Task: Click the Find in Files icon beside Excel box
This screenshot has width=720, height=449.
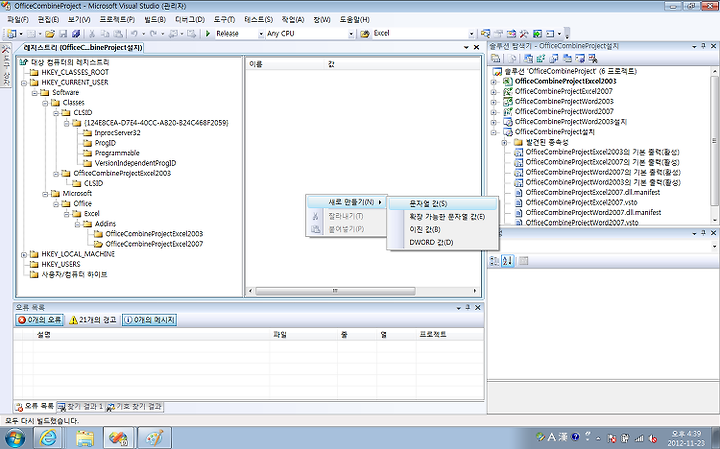Action: (x=365, y=34)
